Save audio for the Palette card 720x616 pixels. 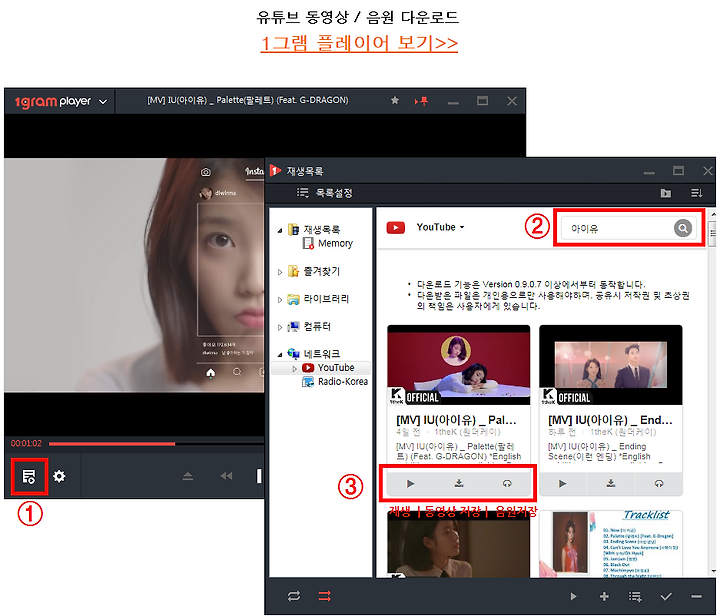pyautogui.click(x=507, y=483)
